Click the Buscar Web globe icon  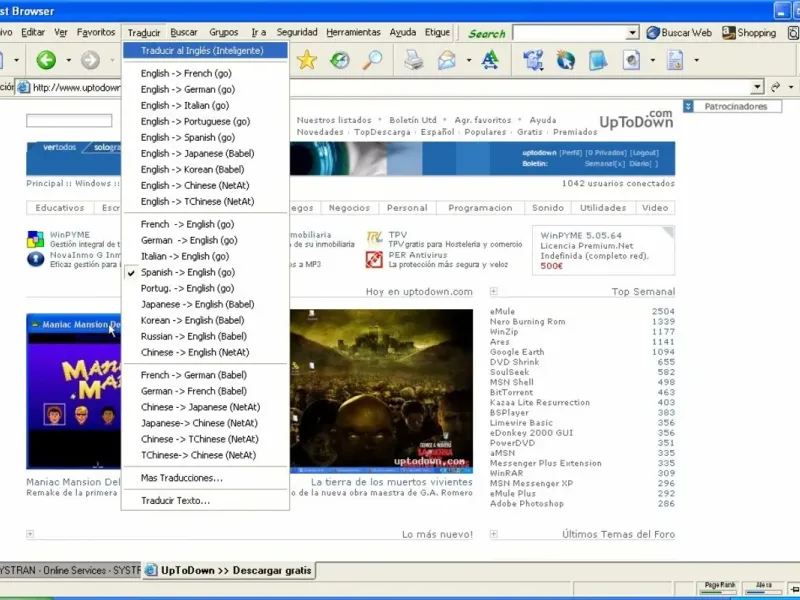click(652, 33)
